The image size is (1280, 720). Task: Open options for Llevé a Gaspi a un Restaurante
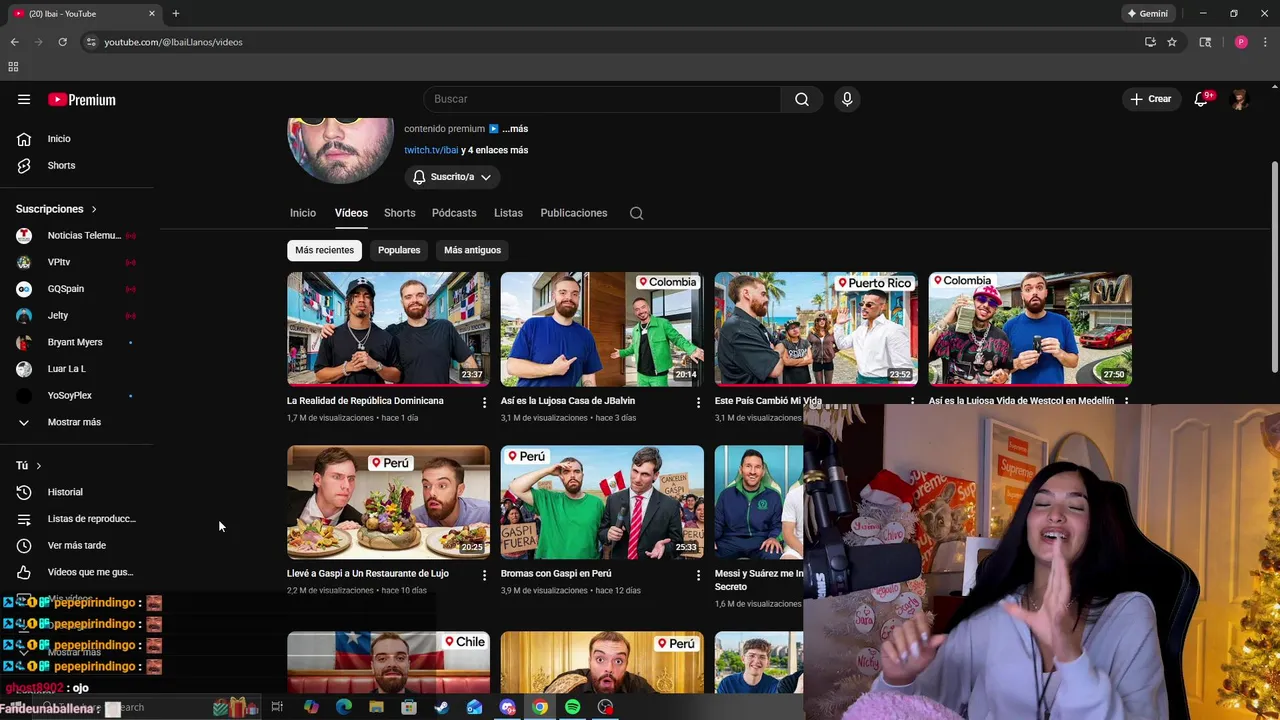click(x=484, y=575)
